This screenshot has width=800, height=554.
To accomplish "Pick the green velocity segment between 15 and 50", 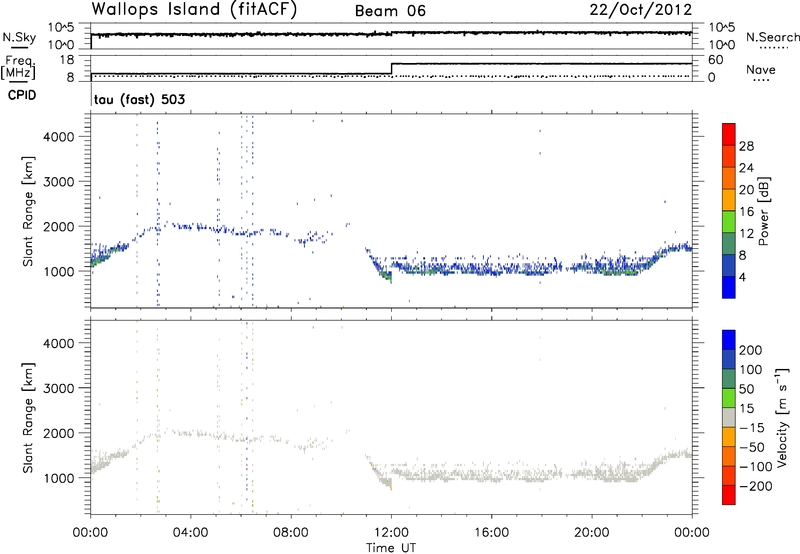I will [729, 398].
